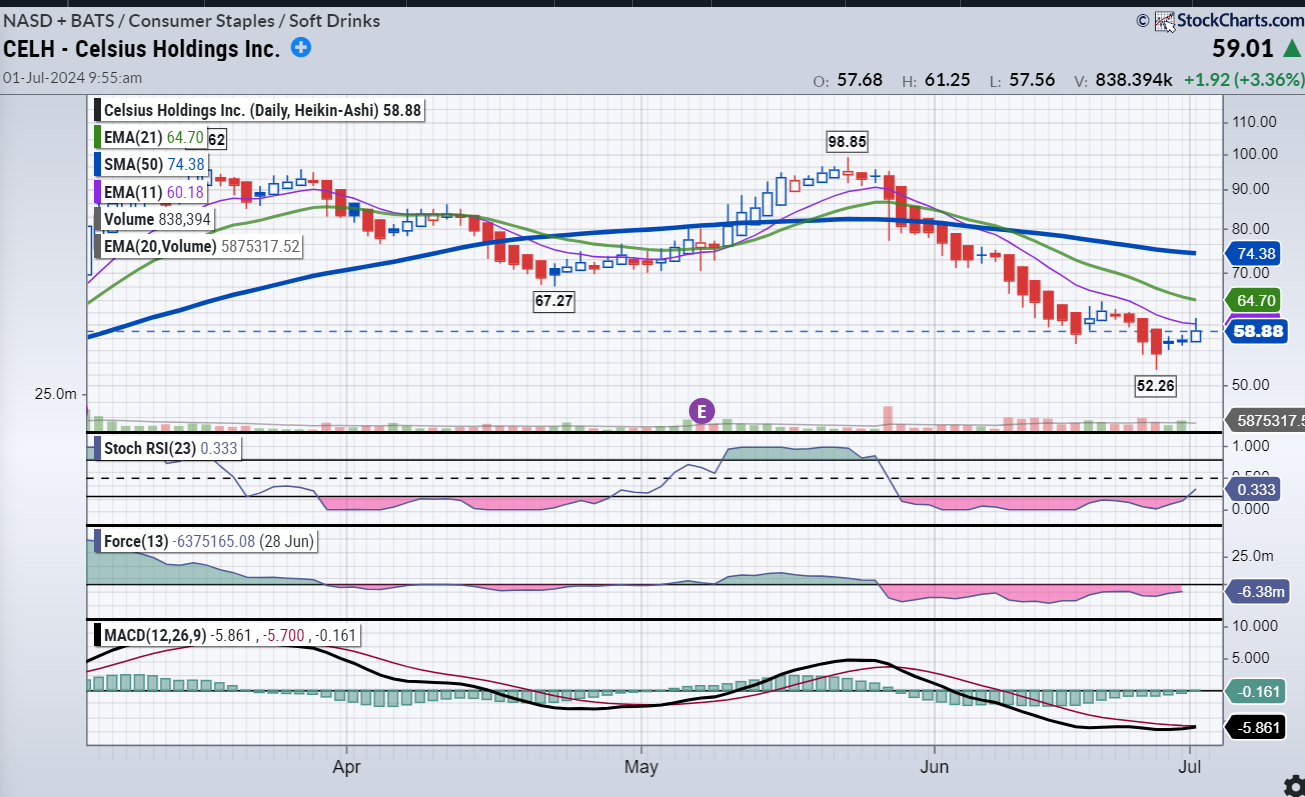Click the blue 58.88 axis price tag
This screenshot has width=1305, height=797.
(1254, 331)
